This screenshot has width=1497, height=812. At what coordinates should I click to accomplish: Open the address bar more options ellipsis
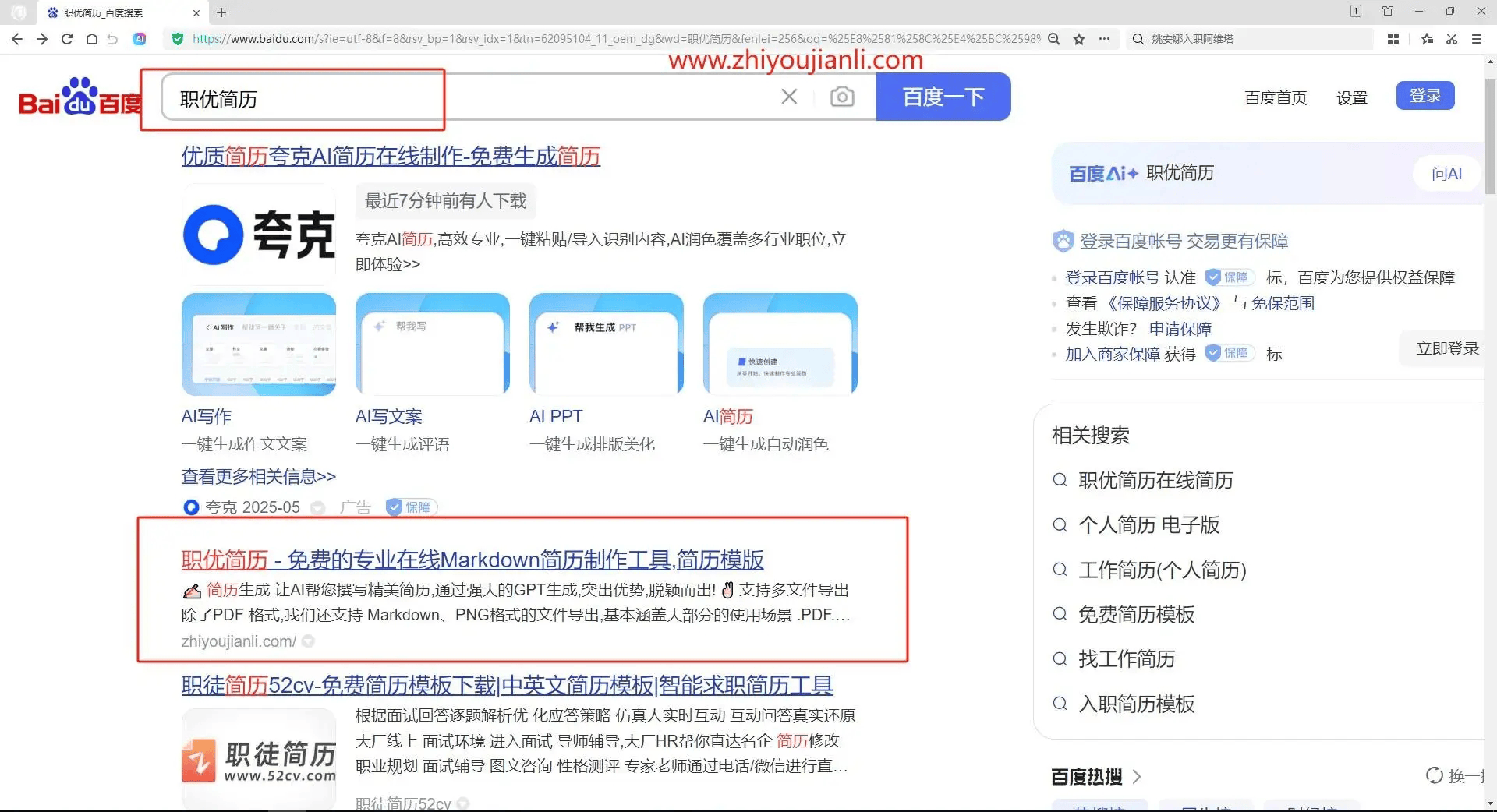pyautogui.click(x=1106, y=39)
